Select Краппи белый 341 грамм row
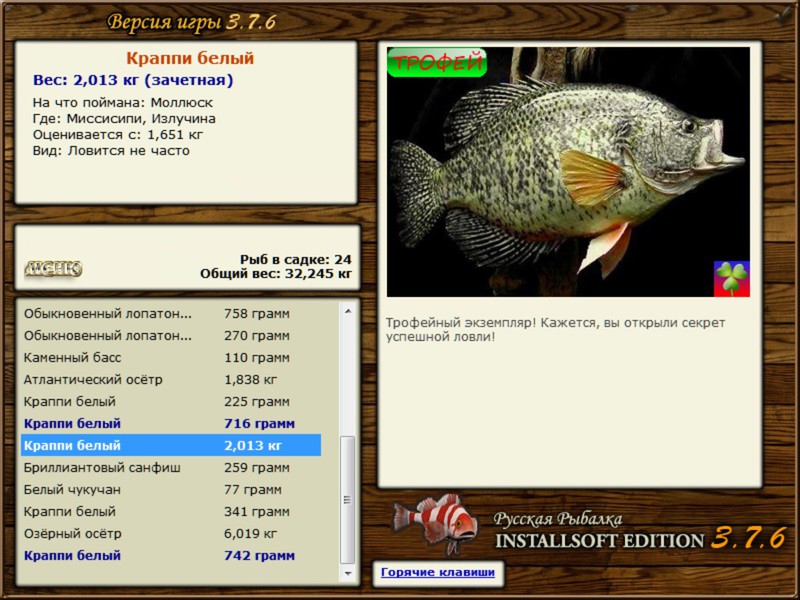Viewport: 800px width, 600px height. 171,511
